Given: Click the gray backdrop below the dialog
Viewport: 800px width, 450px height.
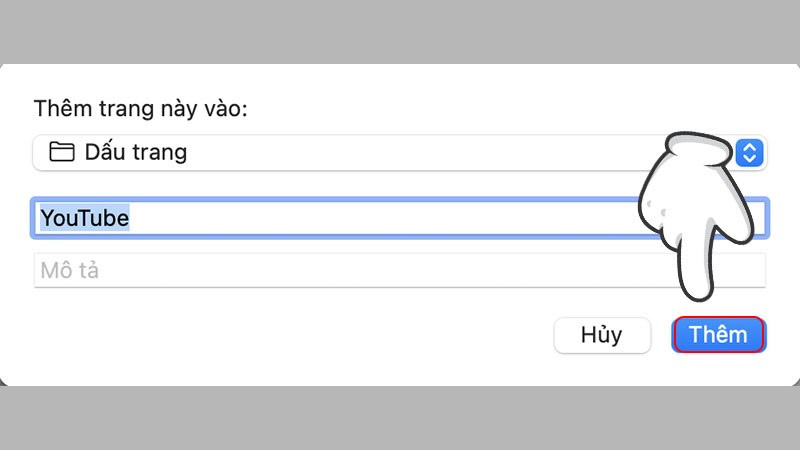Looking at the screenshot, I should pyautogui.click(x=400, y=420).
